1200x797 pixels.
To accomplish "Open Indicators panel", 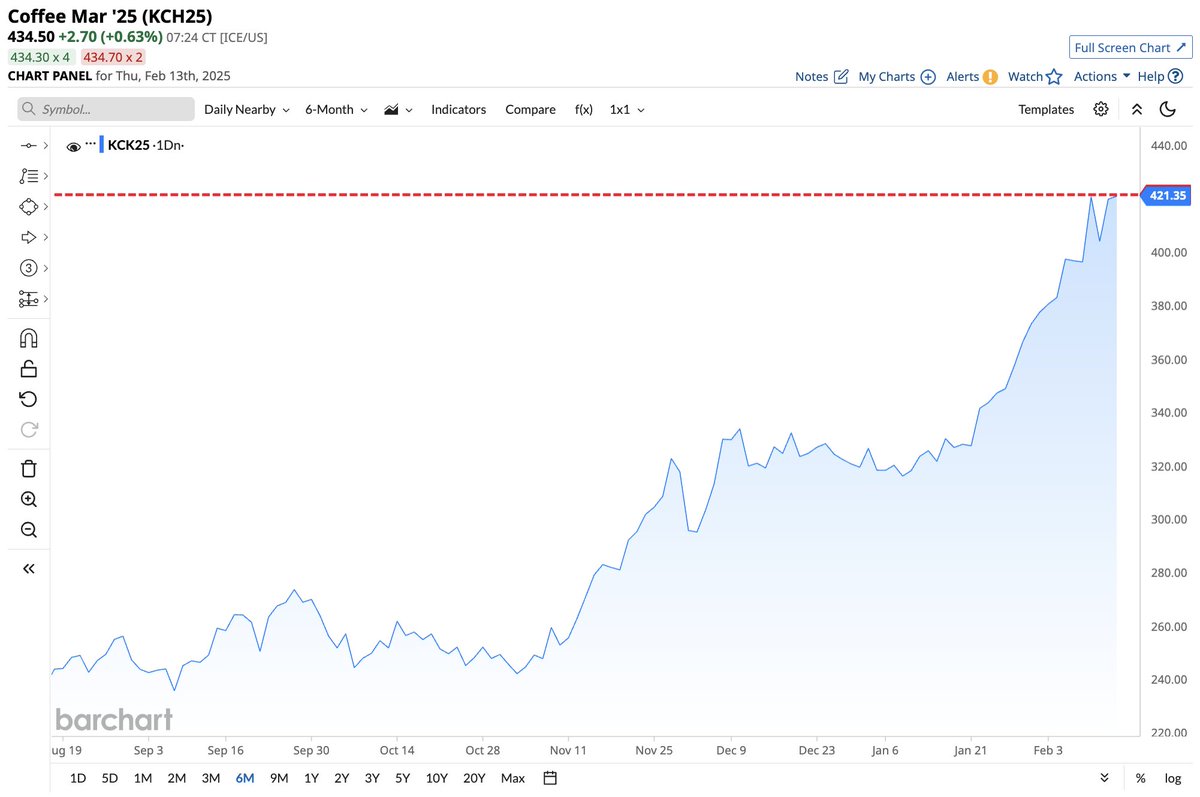I will [458, 109].
